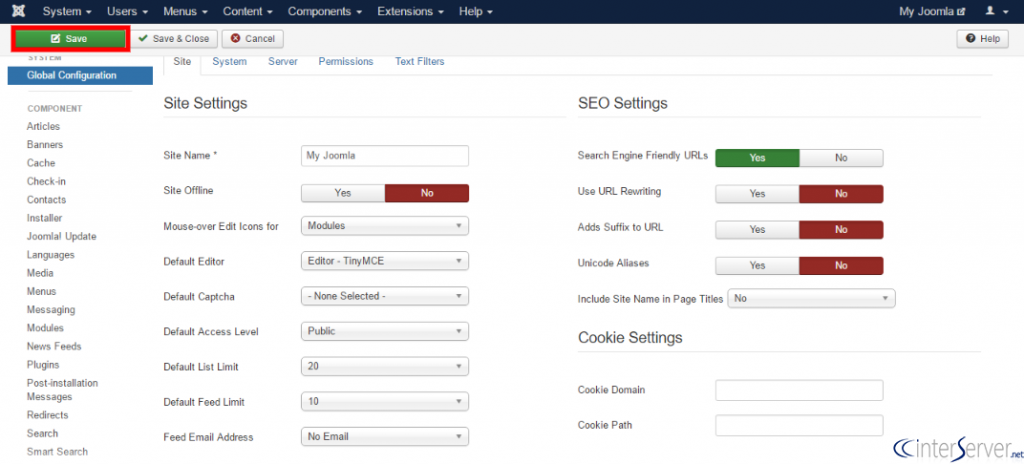Image resolution: width=1024 pixels, height=464 pixels.
Task: Set Adds Suffix to URL to Yes
Action: coord(758,230)
